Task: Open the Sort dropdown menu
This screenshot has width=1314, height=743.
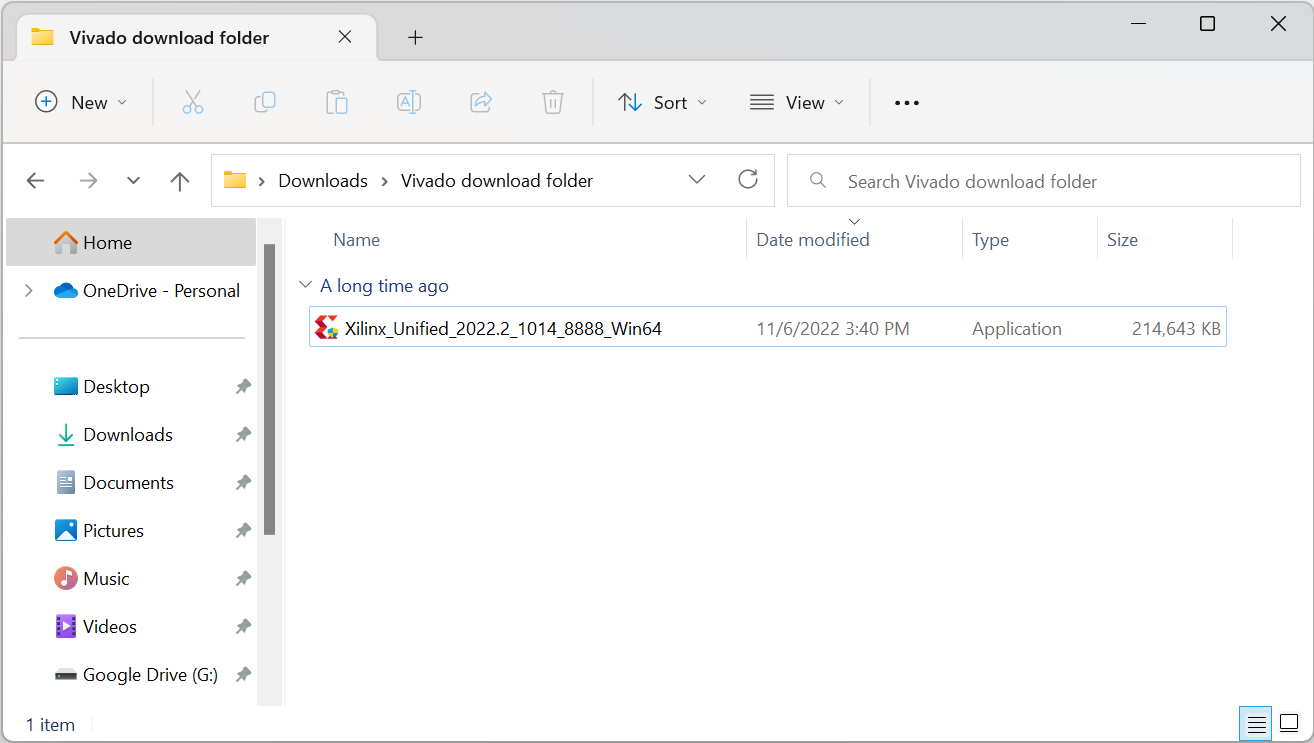Action: (662, 102)
